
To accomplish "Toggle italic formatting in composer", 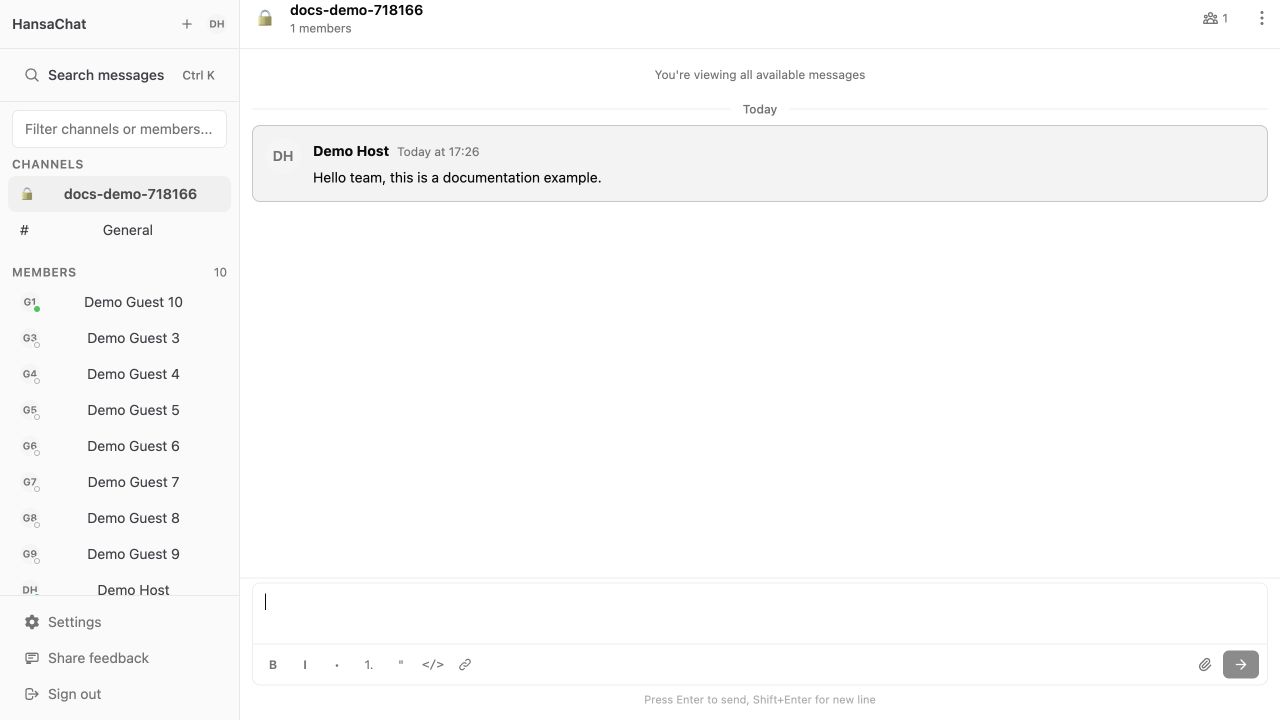I will (x=305, y=665).
